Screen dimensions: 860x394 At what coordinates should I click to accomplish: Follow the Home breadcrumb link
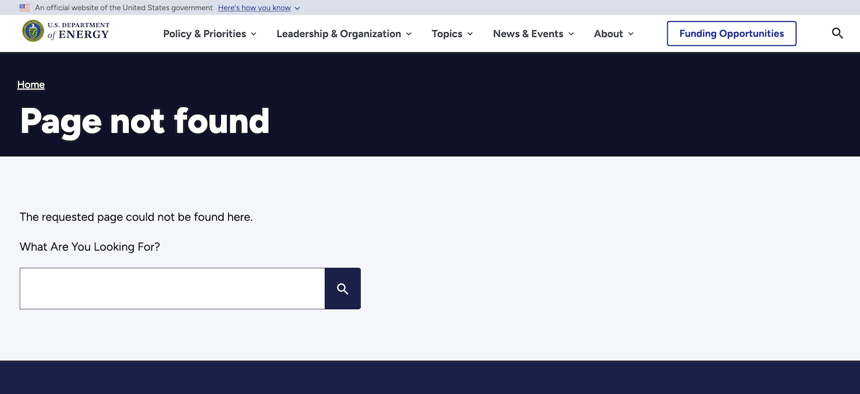tap(31, 85)
